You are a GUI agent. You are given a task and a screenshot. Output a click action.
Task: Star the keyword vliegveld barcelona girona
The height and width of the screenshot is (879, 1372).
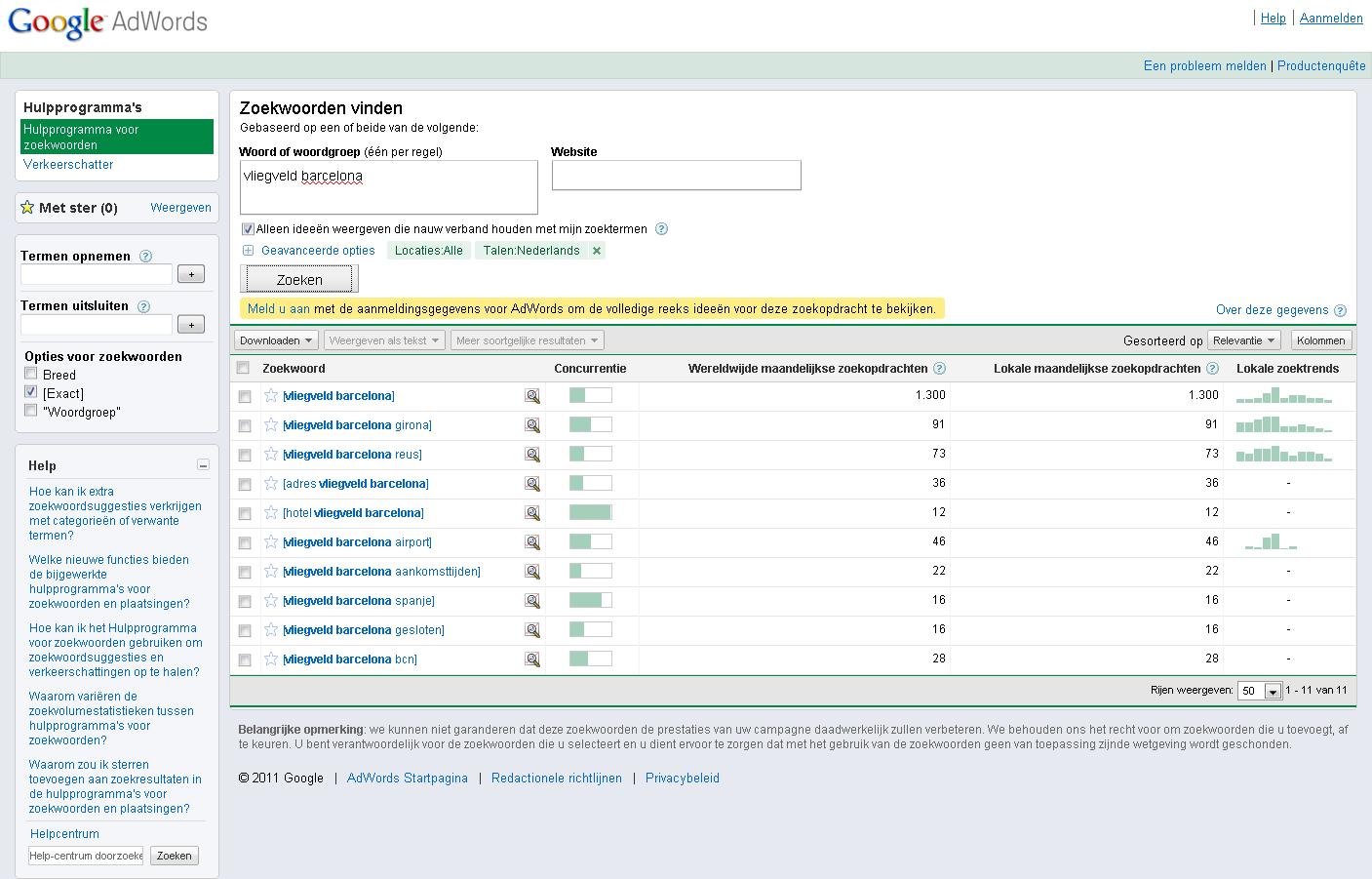point(271,424)
